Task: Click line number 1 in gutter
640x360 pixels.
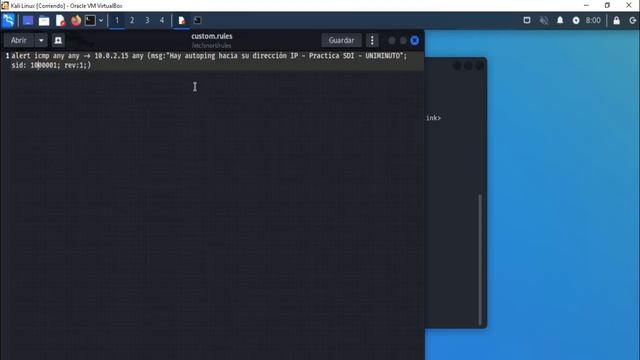Action: point(7,56)
